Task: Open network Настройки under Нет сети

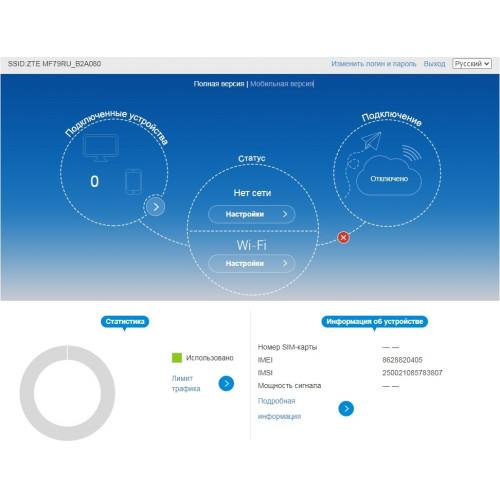Action: point(252,214)
